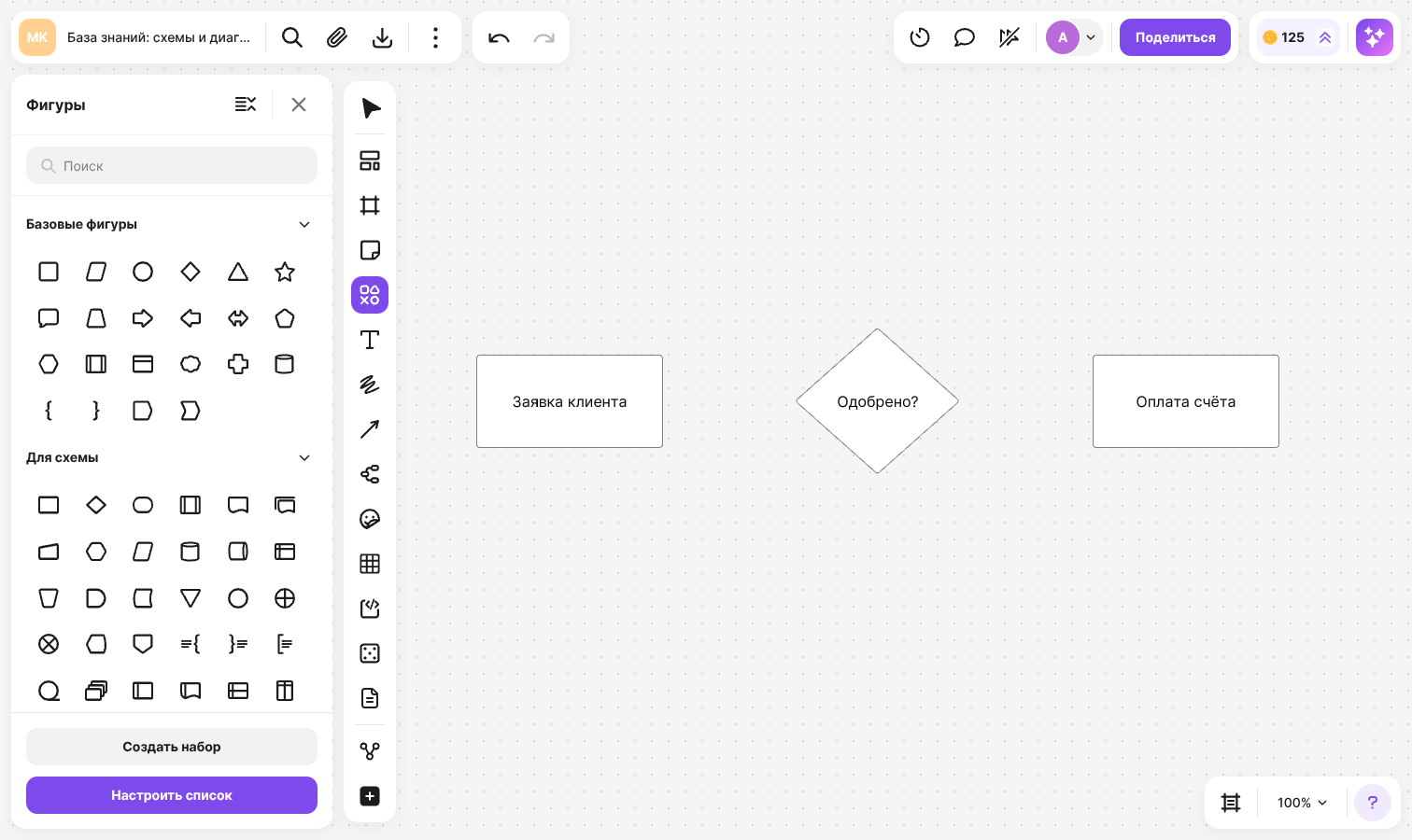Undo the last action

click(x=499, y=37)
